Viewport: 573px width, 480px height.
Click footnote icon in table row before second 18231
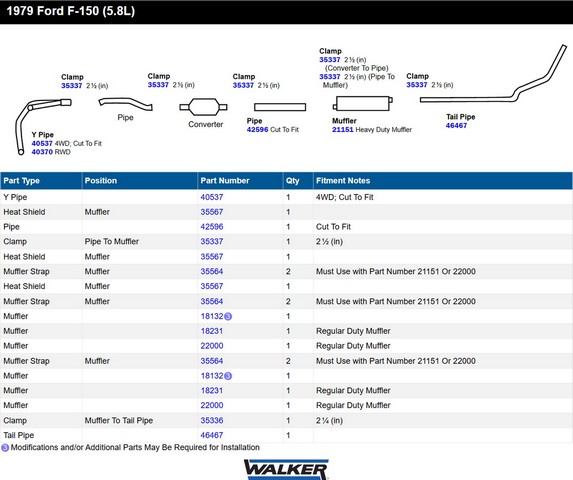click(228, 376)
